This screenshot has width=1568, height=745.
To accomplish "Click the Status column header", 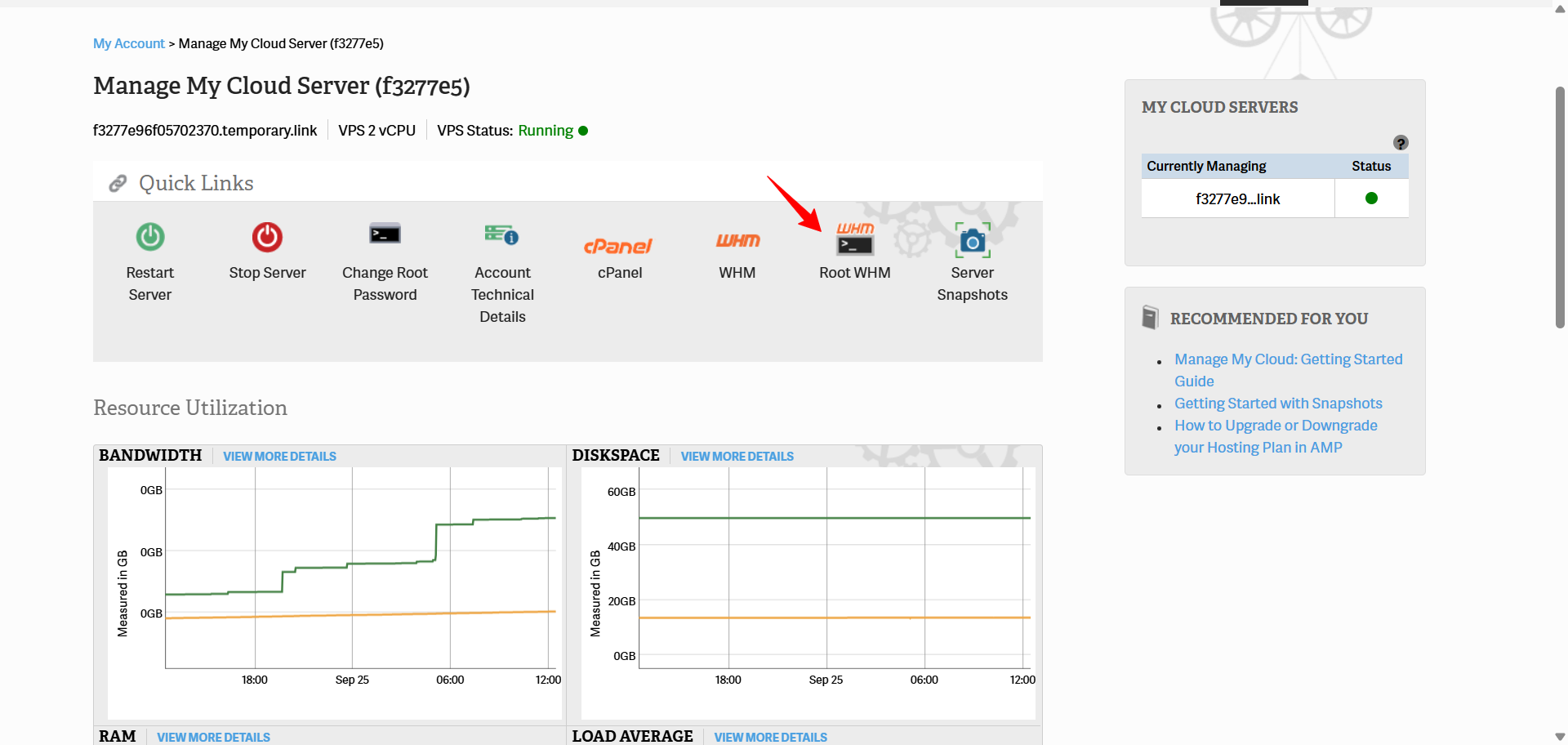I will click(1371, 166).
